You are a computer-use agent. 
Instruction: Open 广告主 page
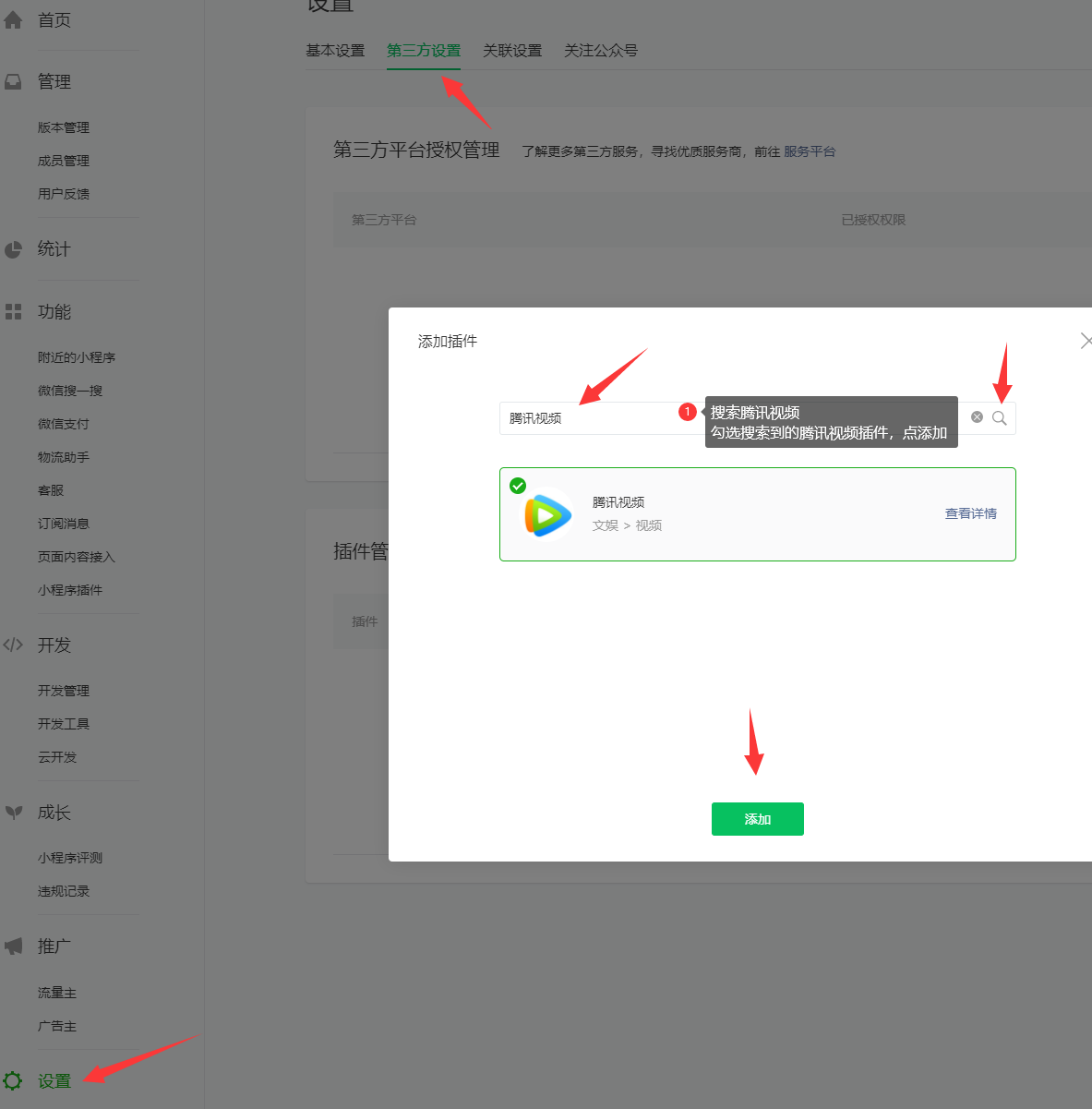pyautogui.click(x=57, y=1026)
